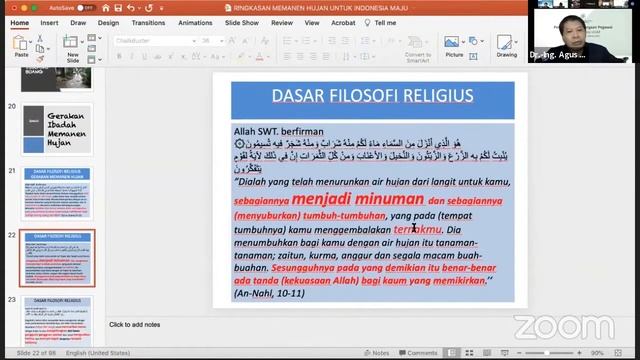Screen dimensions: 640x360
Task: Switch to the Insert tab
Action: pos(49,23)
